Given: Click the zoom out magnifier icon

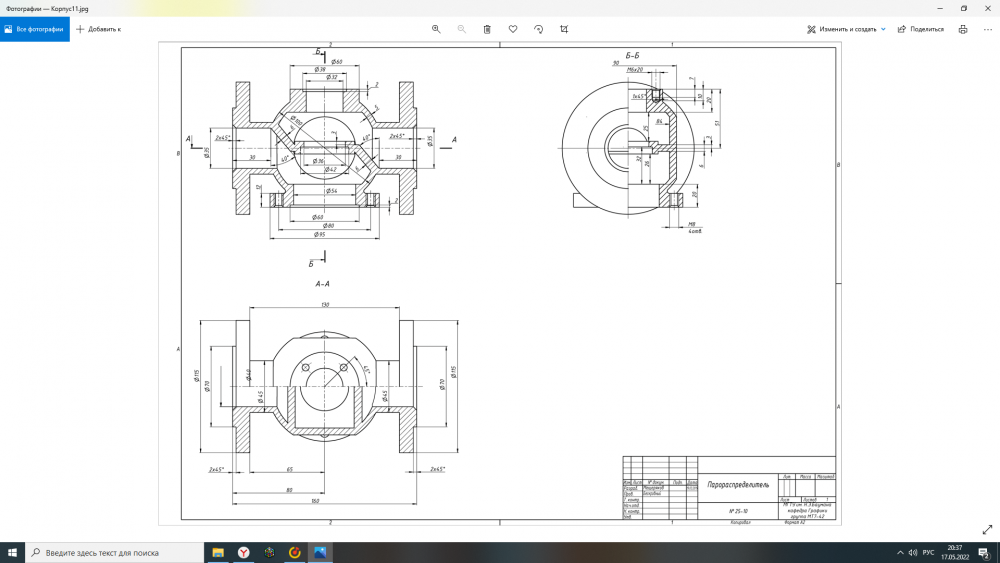Looking at the screenshot, I should coord(462,29).
